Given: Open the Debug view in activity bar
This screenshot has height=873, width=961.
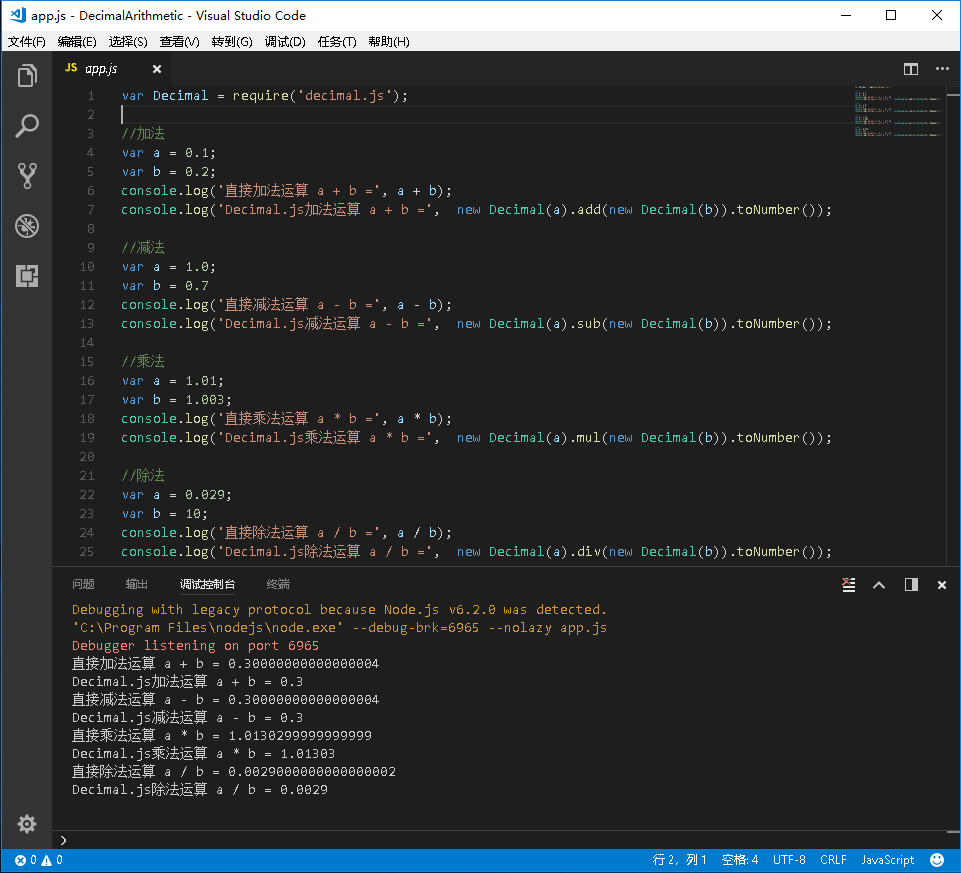Looking at the screenshot, I should tap(27, 226).
